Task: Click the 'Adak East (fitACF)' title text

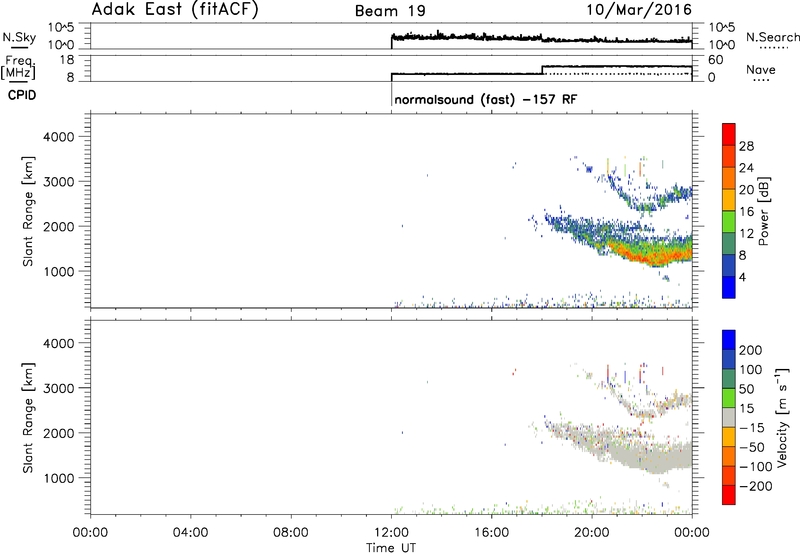Action: (x=175, y=10)
